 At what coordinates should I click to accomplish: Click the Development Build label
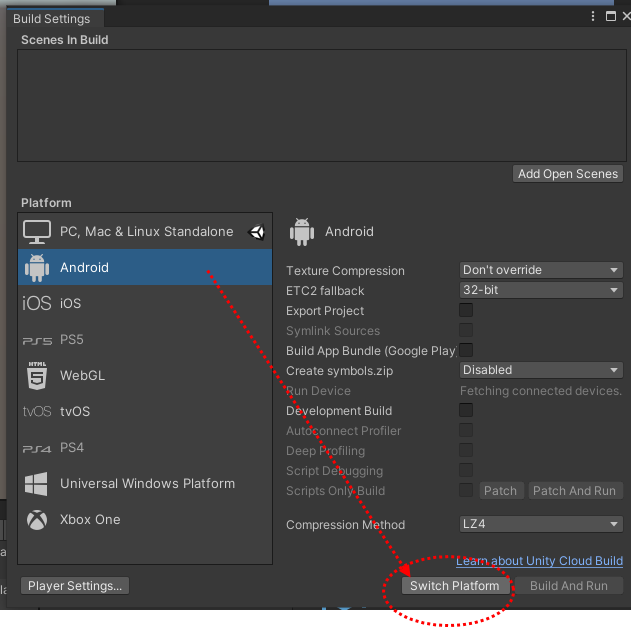[339, 411]
